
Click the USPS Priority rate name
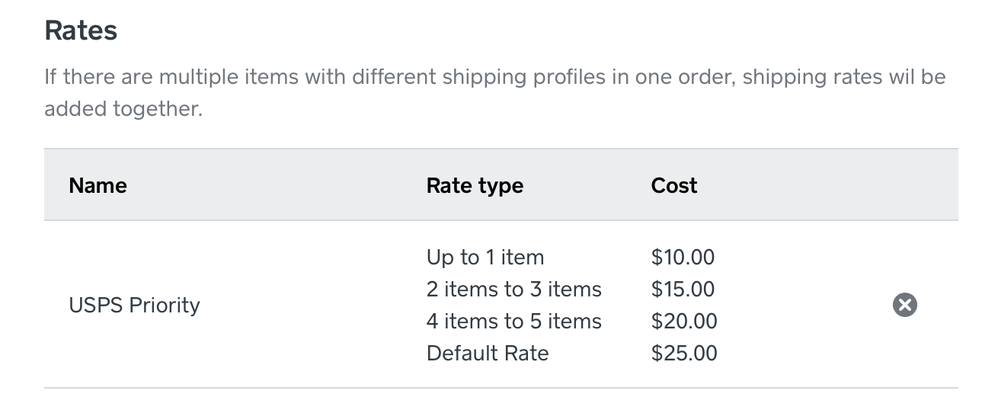134,305
